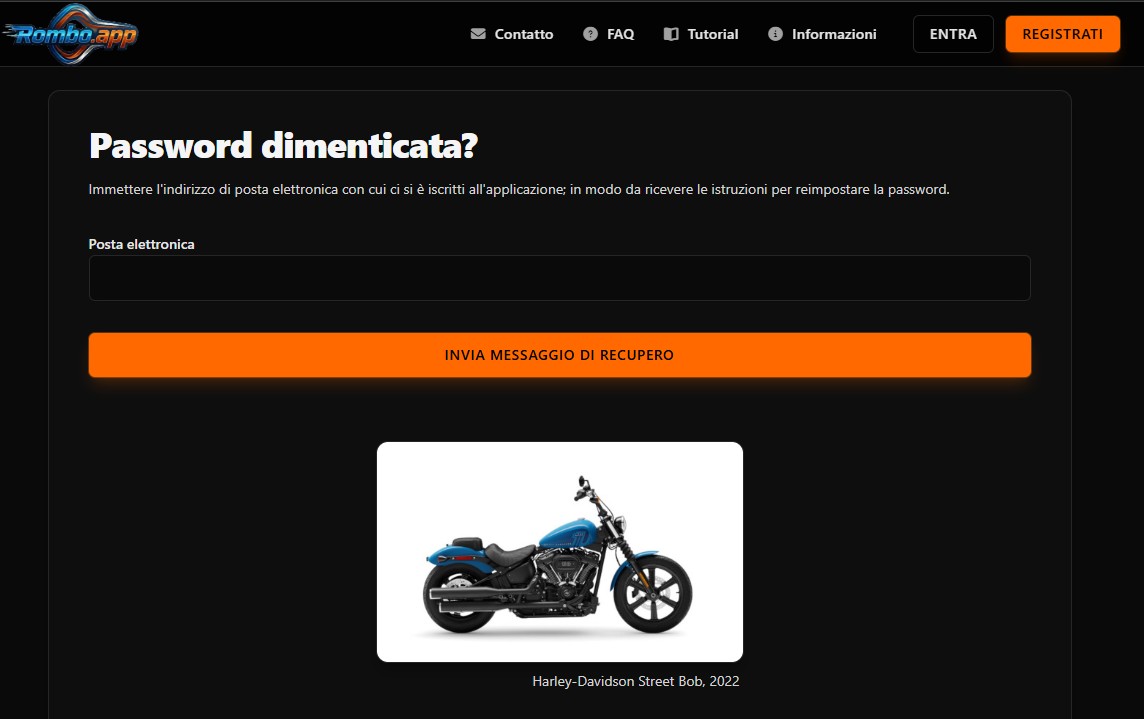The image size is (1144, 719).
Task: Click the question mark icon beside FAQ
Action: tap(590, 34)
